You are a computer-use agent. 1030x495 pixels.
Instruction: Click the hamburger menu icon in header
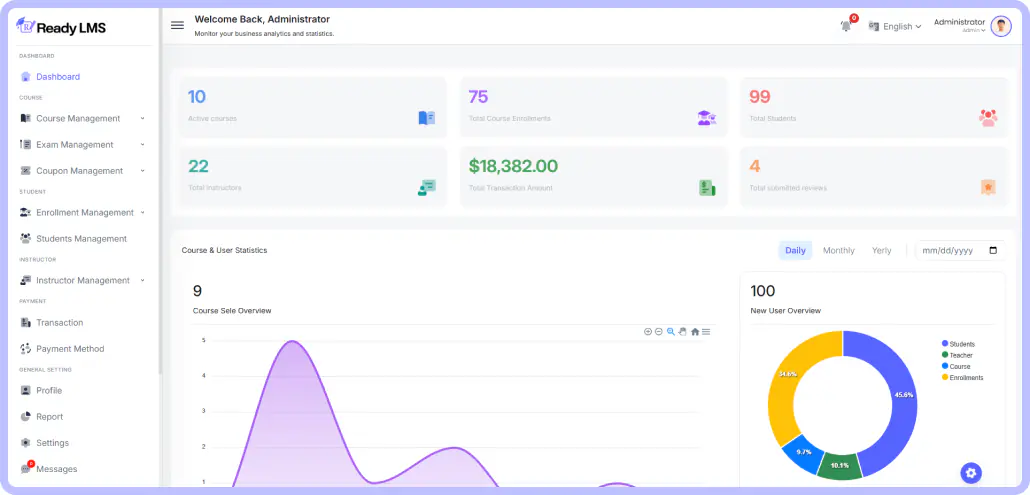177,26
